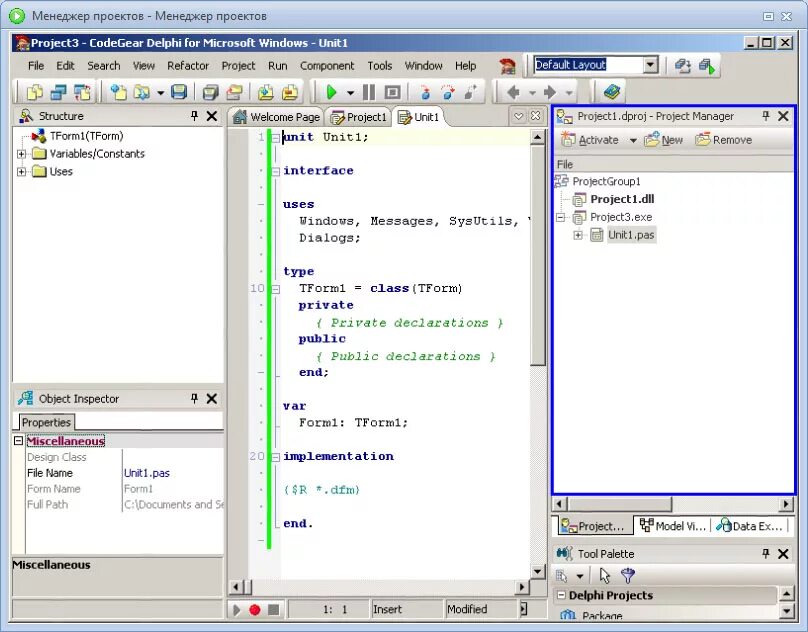
Task: Click the Save All toolbar icon
Action: pyautogui.click(x=210, y=92)
